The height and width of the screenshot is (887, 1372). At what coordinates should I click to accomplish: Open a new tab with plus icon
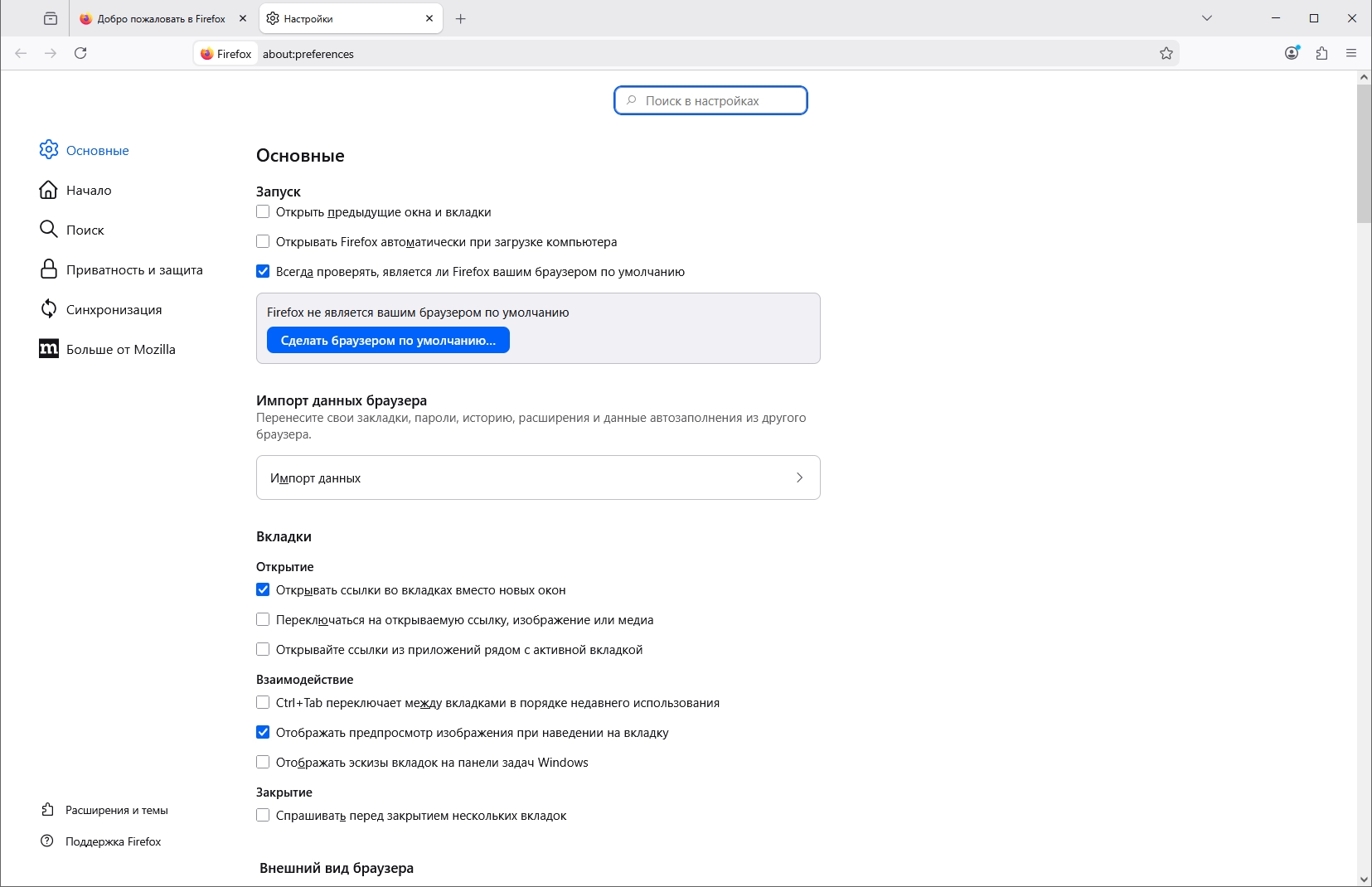tap(461, 18)
